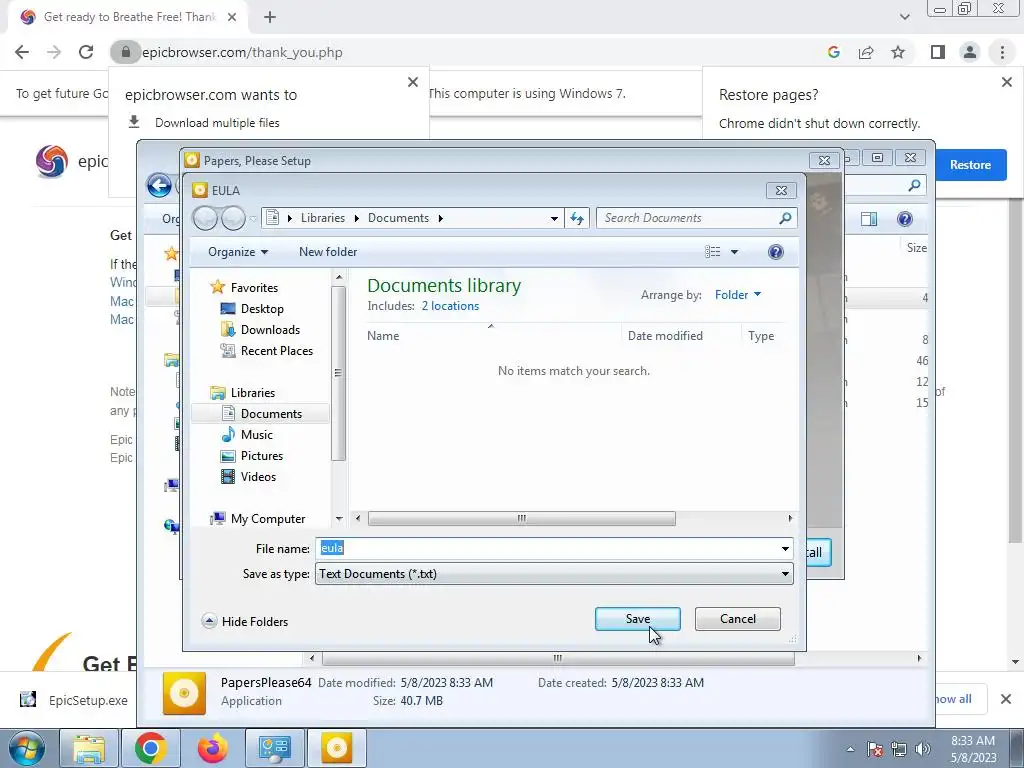The image size is (1024, 768).
Task: Expand the arrow after Documents breadcrumb
Action: point(441,218)
